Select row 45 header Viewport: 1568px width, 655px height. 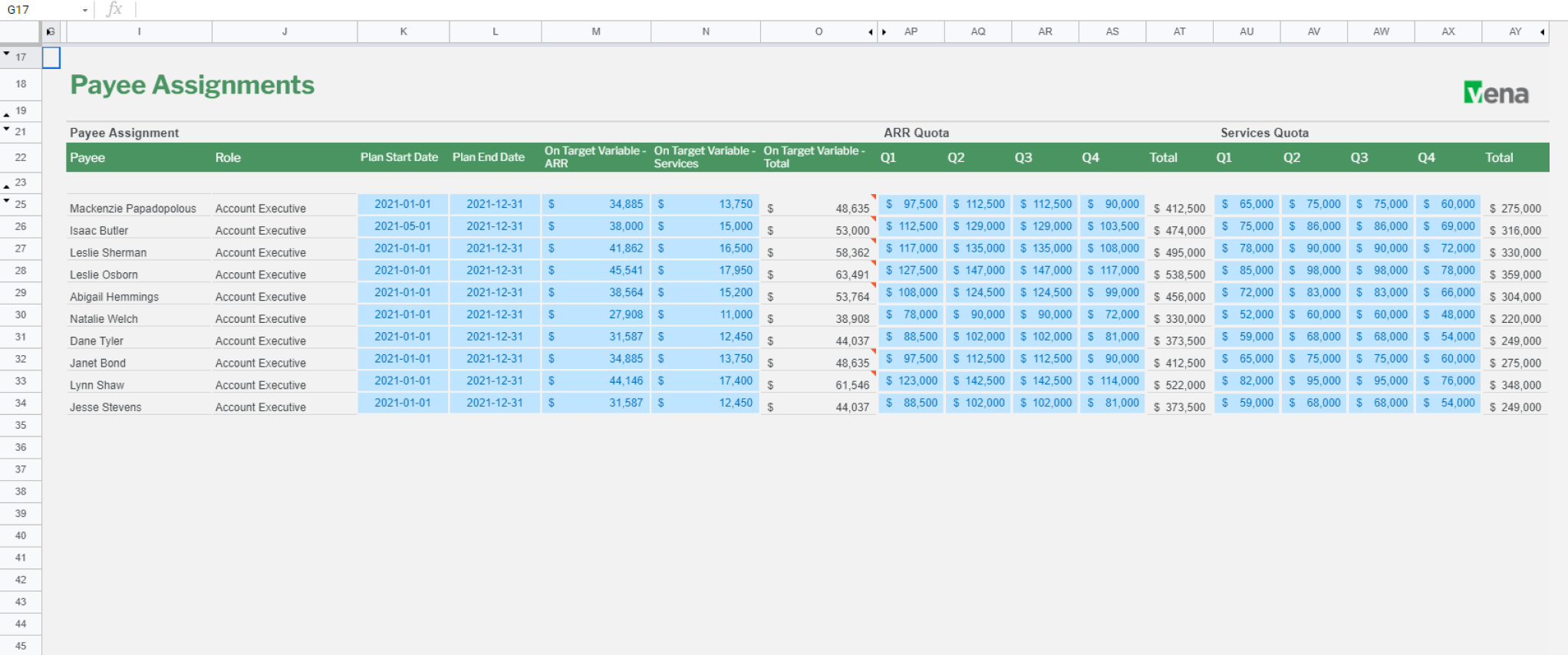coord(21,646)
